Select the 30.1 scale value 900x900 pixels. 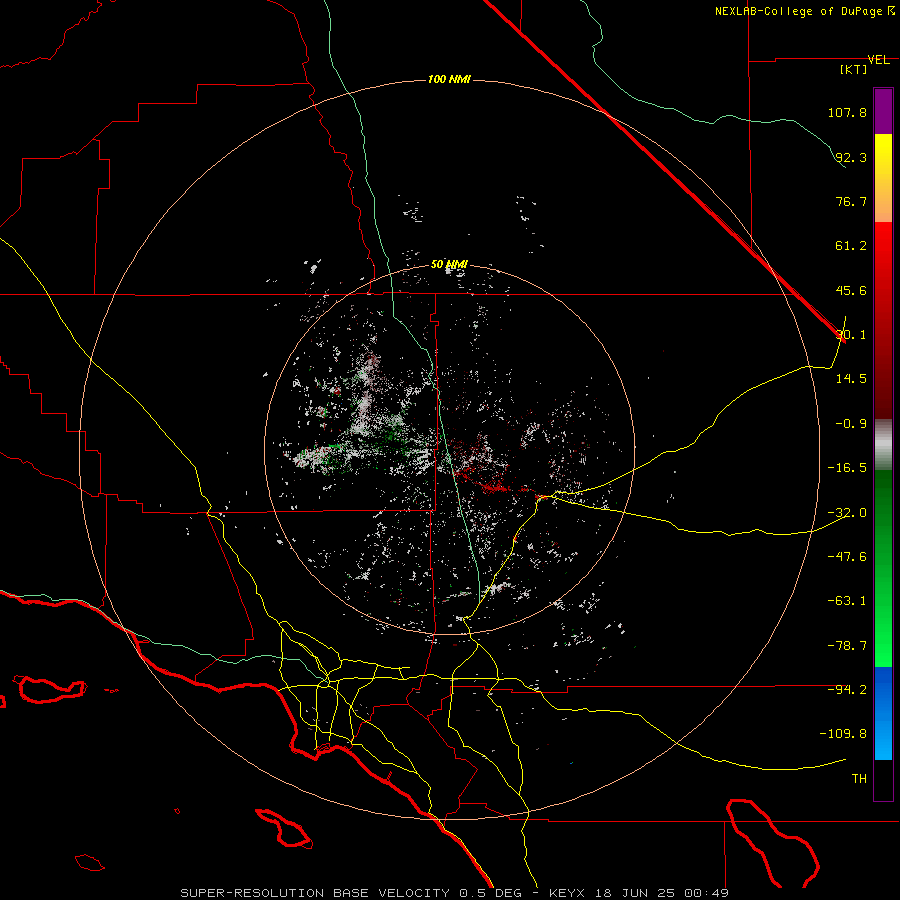[x=851, y=335]
